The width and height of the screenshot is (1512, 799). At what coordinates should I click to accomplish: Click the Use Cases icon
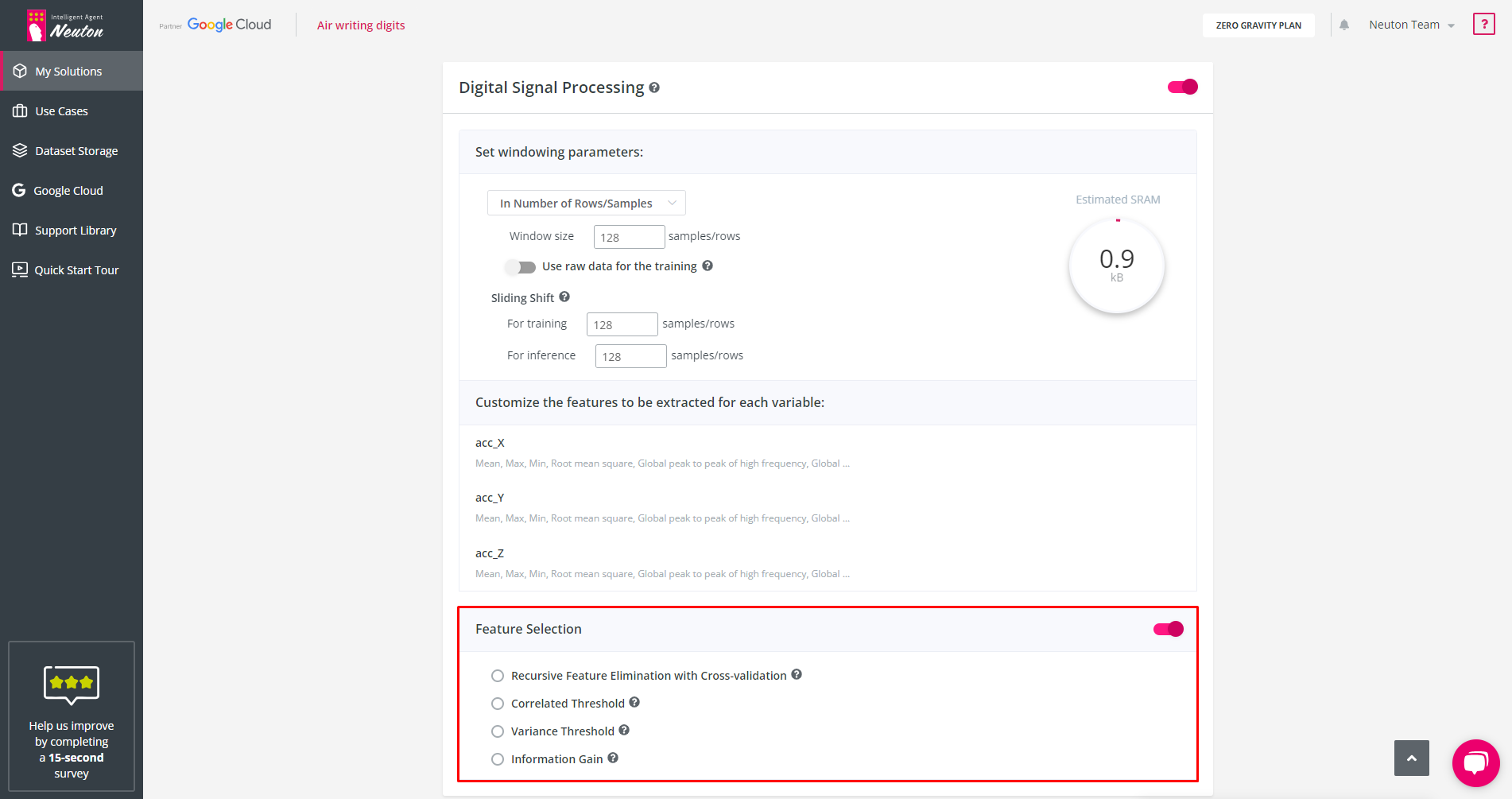[20, 111]
